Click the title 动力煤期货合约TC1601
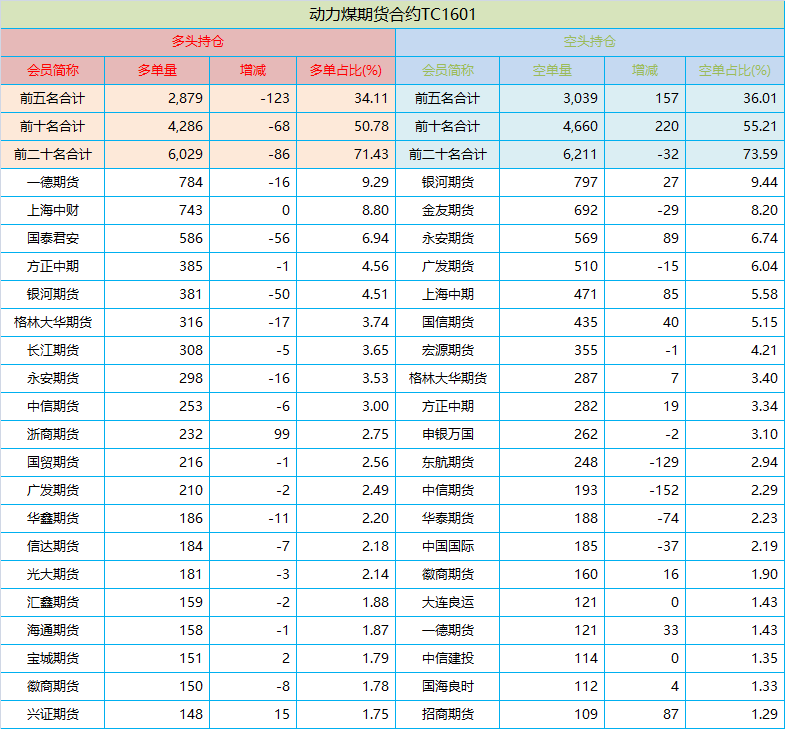This screenshot has height=729, width=785. tap(392, 14)
